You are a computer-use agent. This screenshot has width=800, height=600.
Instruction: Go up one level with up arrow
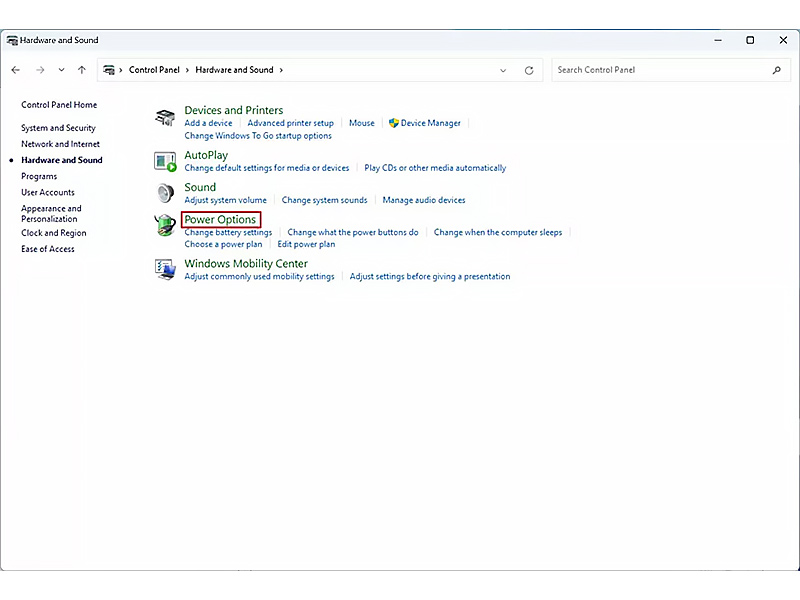click(x=82, y=70)
